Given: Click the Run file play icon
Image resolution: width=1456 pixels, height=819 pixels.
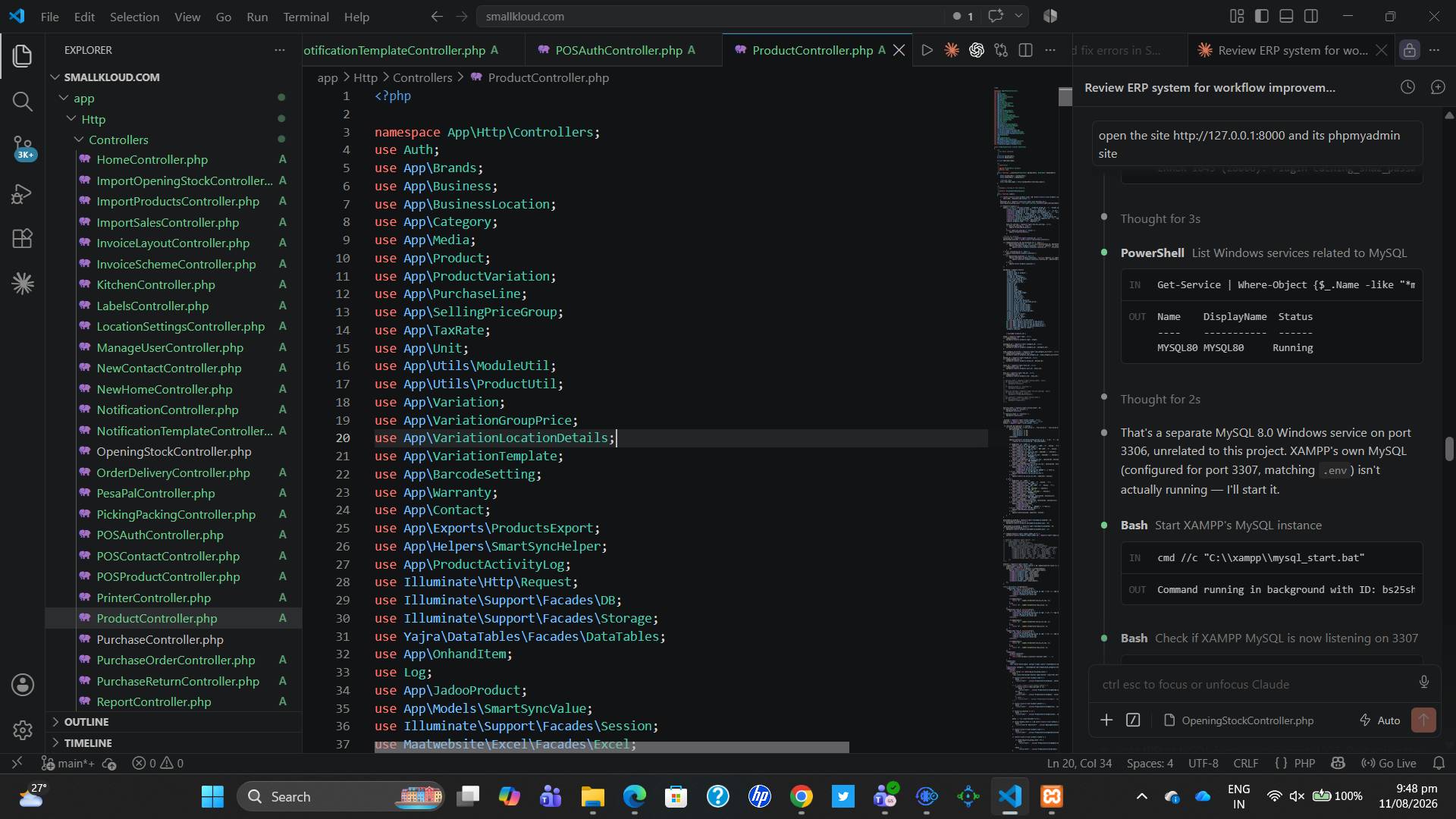Looking at the screenshot, I should (927, 50).
